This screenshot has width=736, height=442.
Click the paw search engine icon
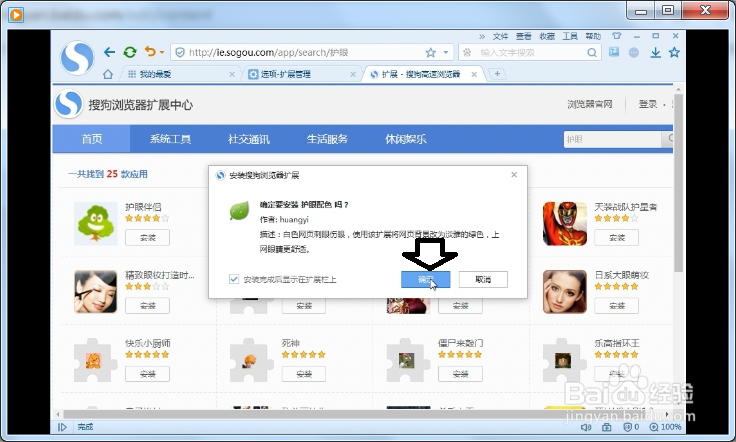click(467, 53)
